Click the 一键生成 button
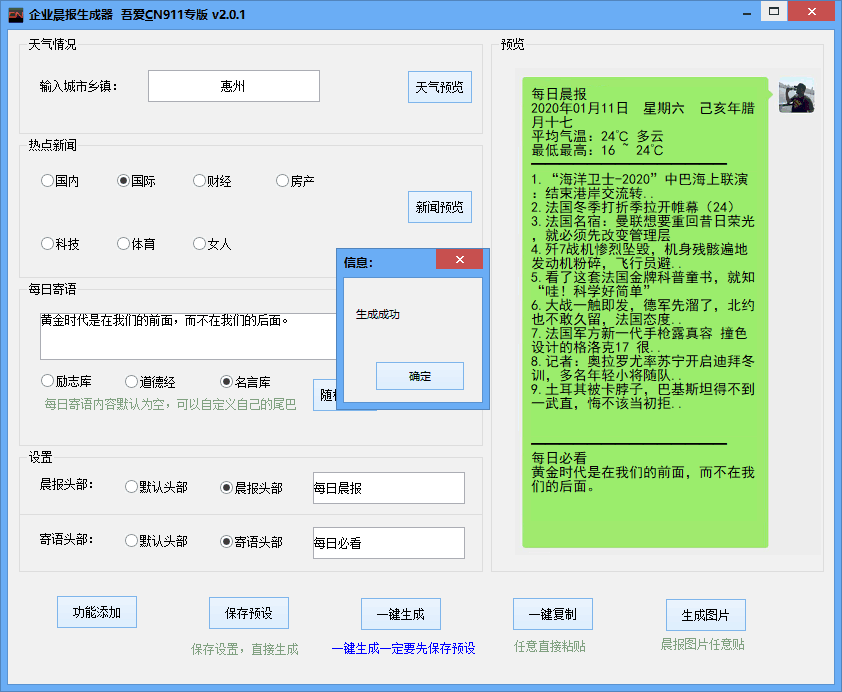Screen dimensions: 842x692 [401, 614]
